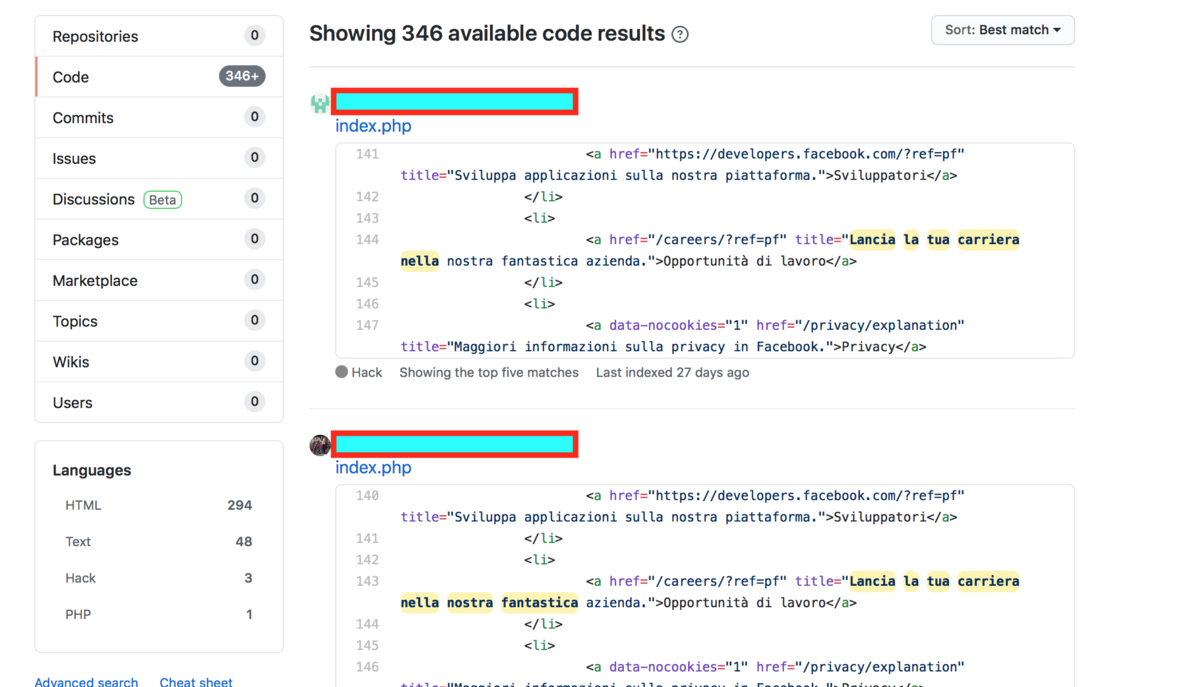Click line number 144 in first result
The width and height of the screenshot is (1200, 687).
pyautogui.click(x=367, y=240)
